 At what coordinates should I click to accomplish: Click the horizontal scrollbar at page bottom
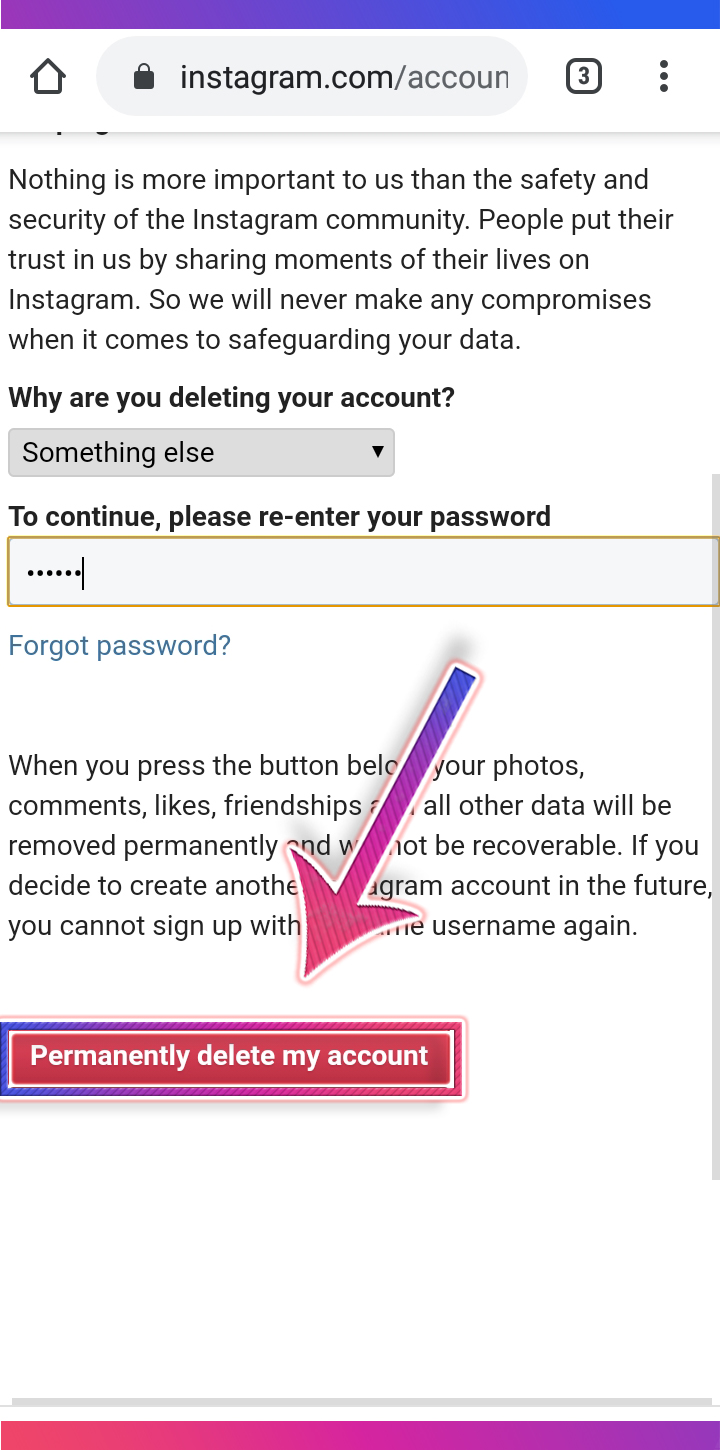360,1402
